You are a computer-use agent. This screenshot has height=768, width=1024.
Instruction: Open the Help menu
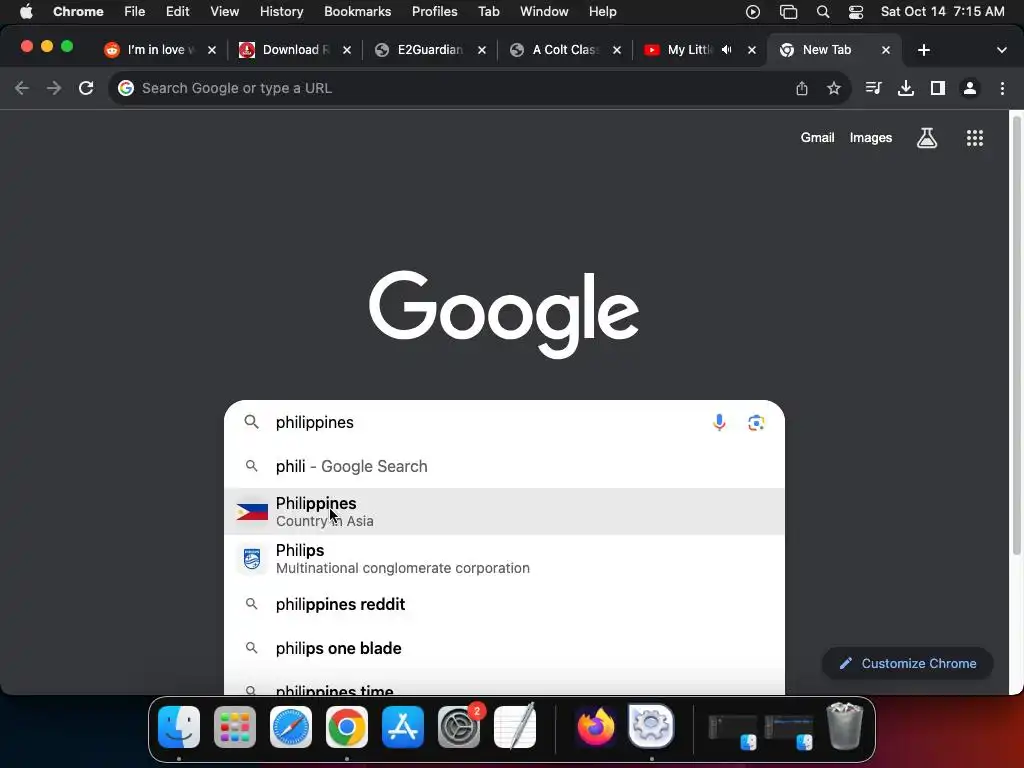[602, 12]
